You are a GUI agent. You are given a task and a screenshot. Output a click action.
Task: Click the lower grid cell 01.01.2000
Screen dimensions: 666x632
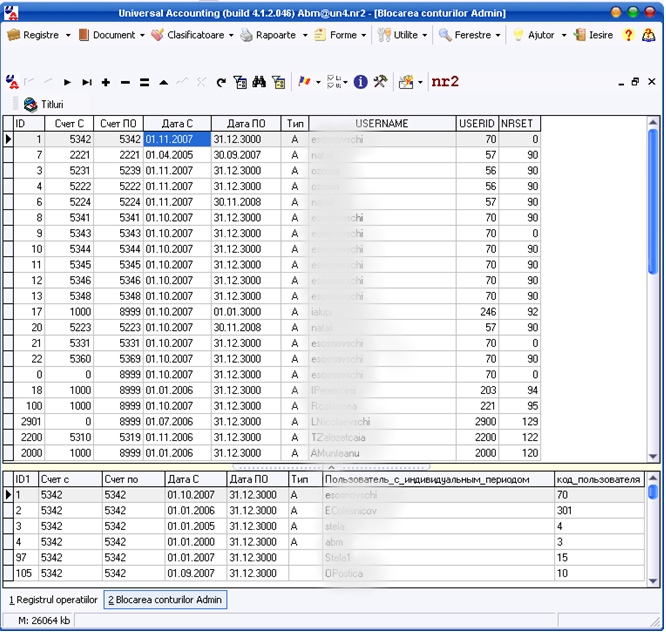[x=196, y=542]
